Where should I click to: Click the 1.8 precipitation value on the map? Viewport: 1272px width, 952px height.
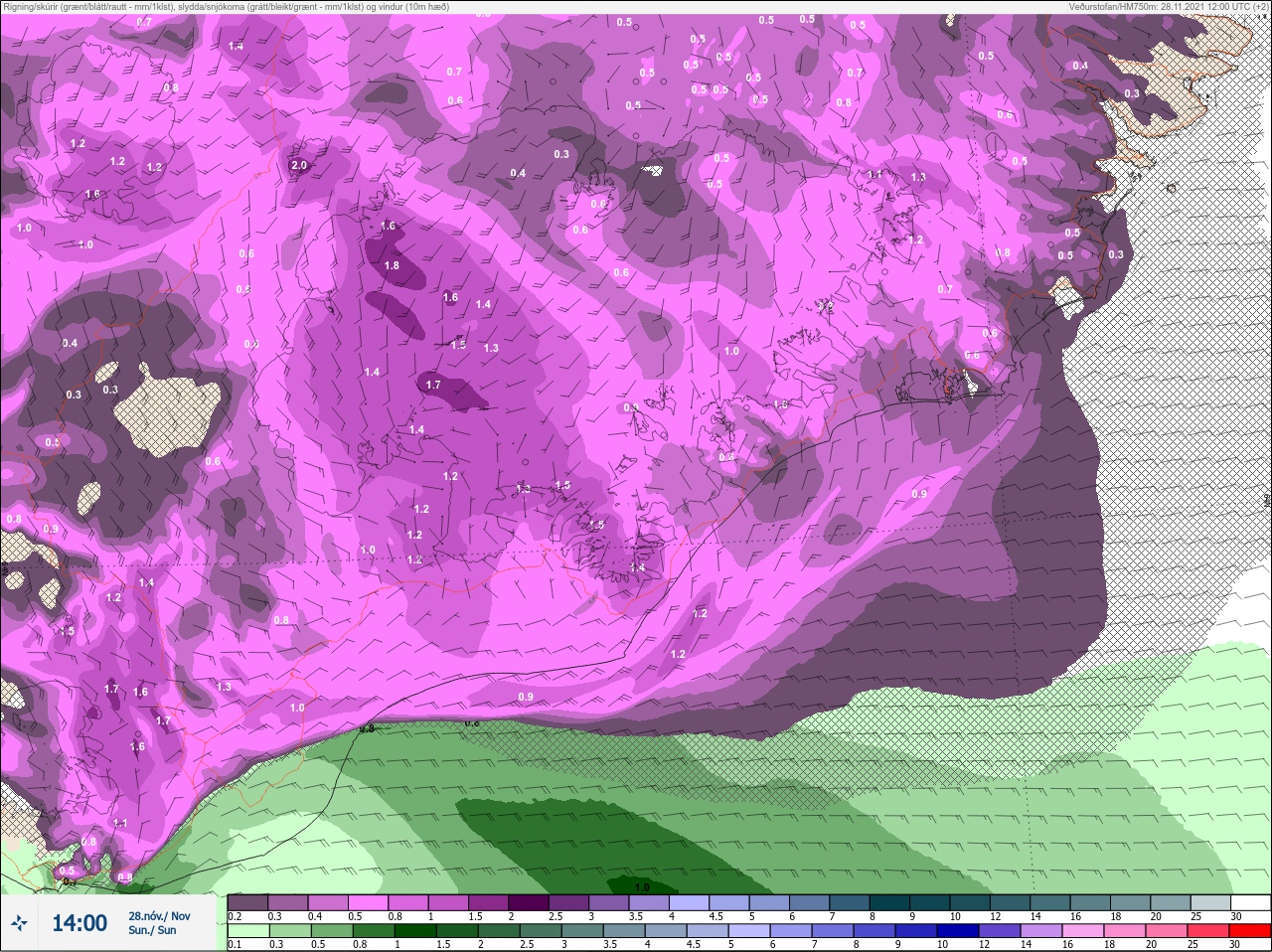[392, 265]
